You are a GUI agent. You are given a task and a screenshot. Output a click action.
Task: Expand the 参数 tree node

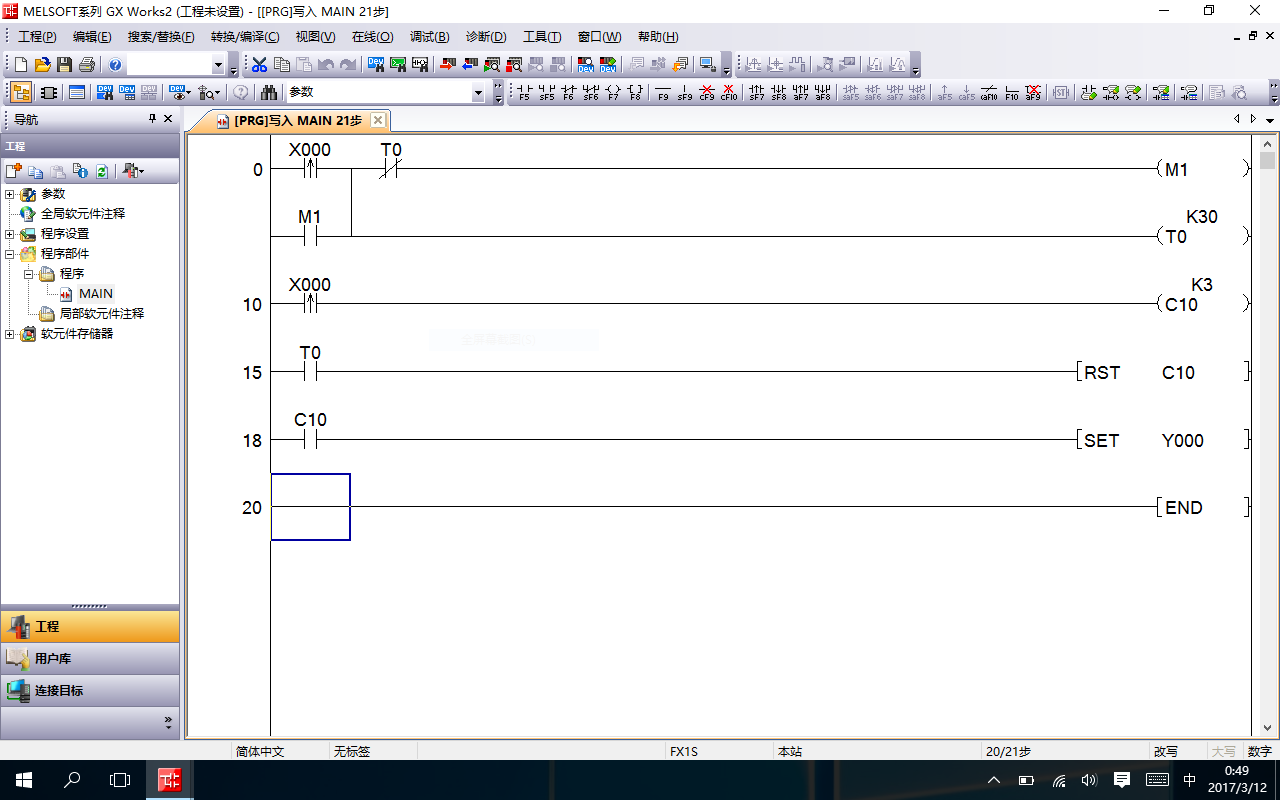(10, 194)
